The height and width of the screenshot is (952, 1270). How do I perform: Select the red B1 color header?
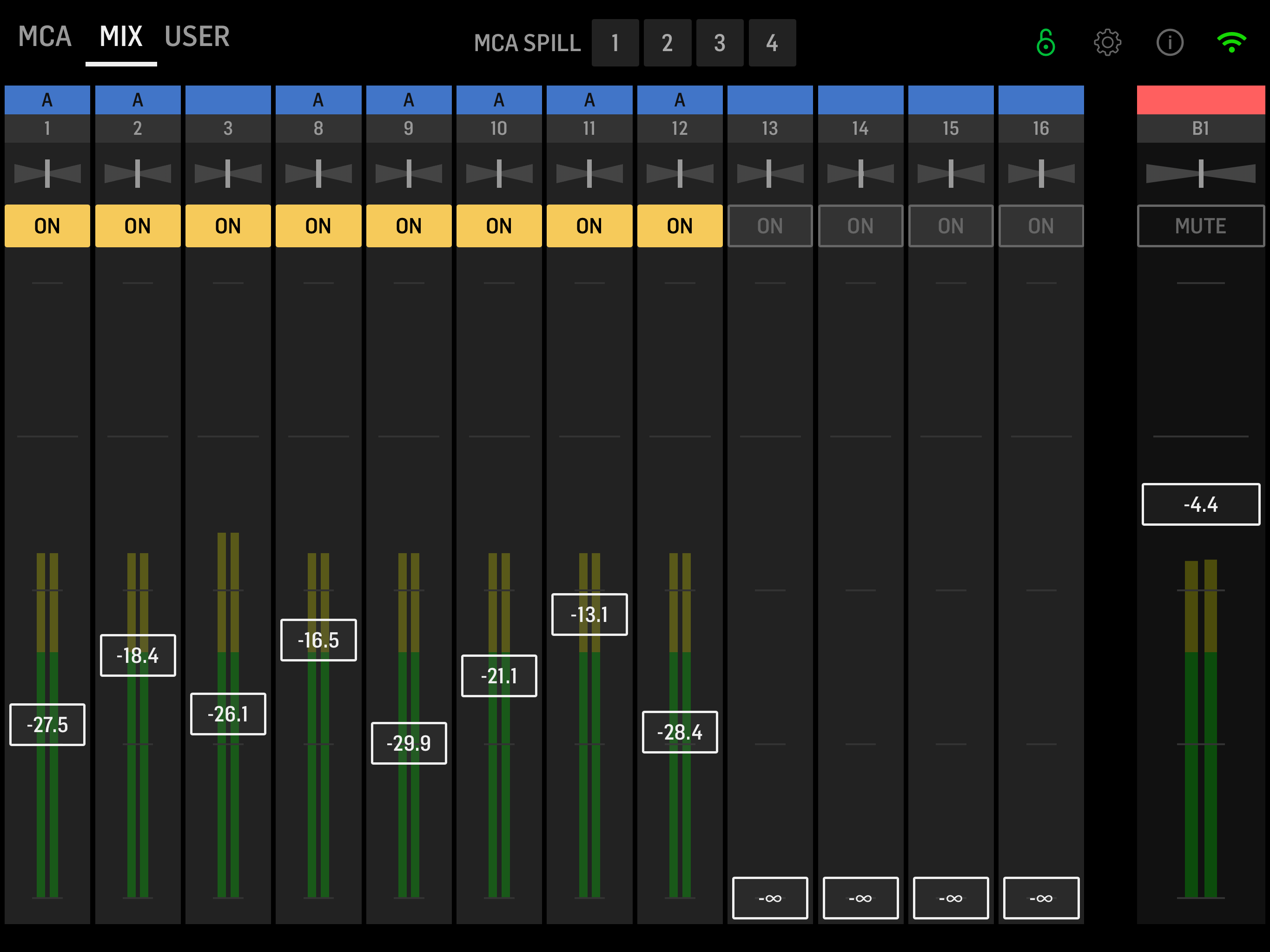[1201, 100]
